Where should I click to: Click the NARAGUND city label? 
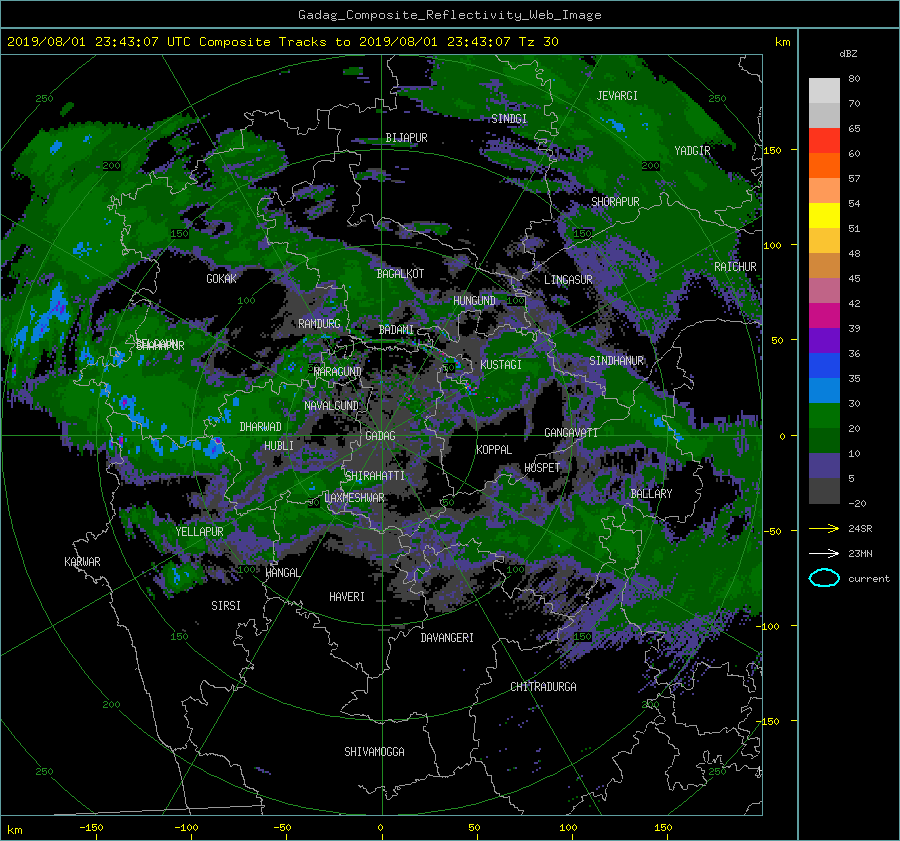[338, 372]
